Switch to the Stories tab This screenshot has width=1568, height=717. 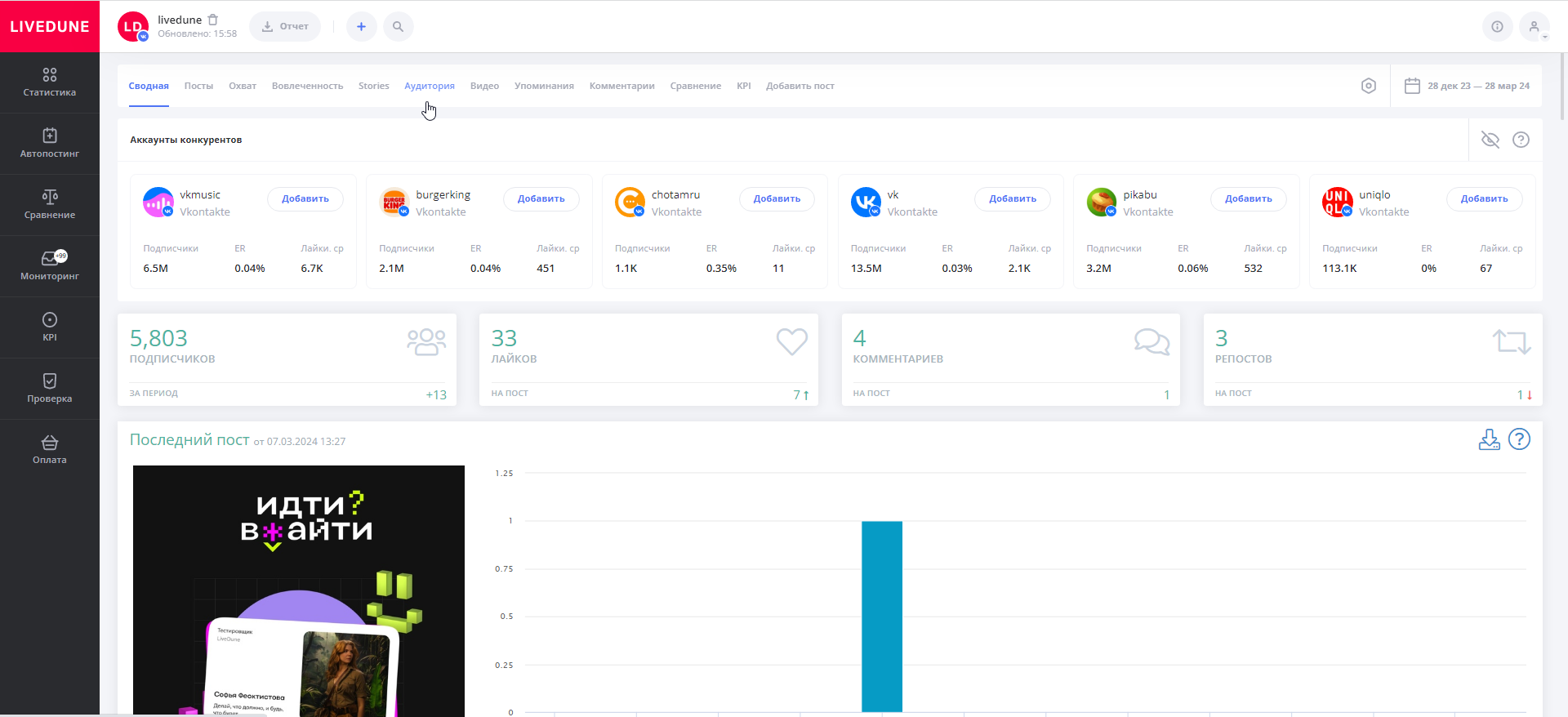coord(374,86)
